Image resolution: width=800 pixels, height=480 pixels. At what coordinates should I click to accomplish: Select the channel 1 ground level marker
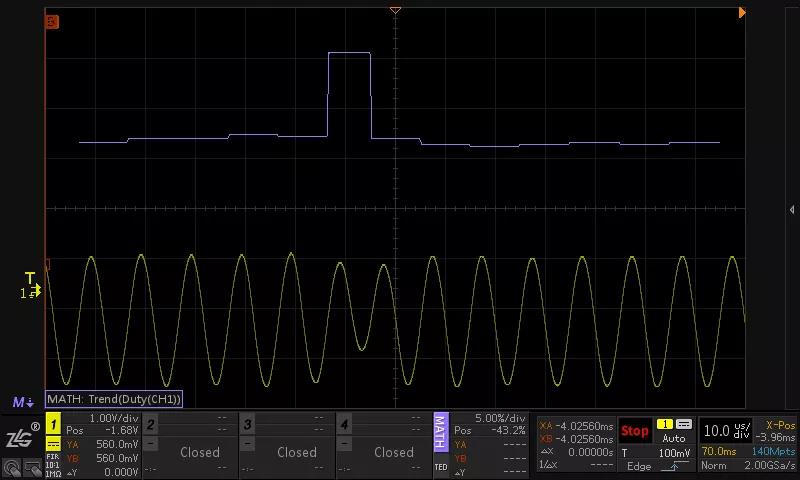point(31,292)
